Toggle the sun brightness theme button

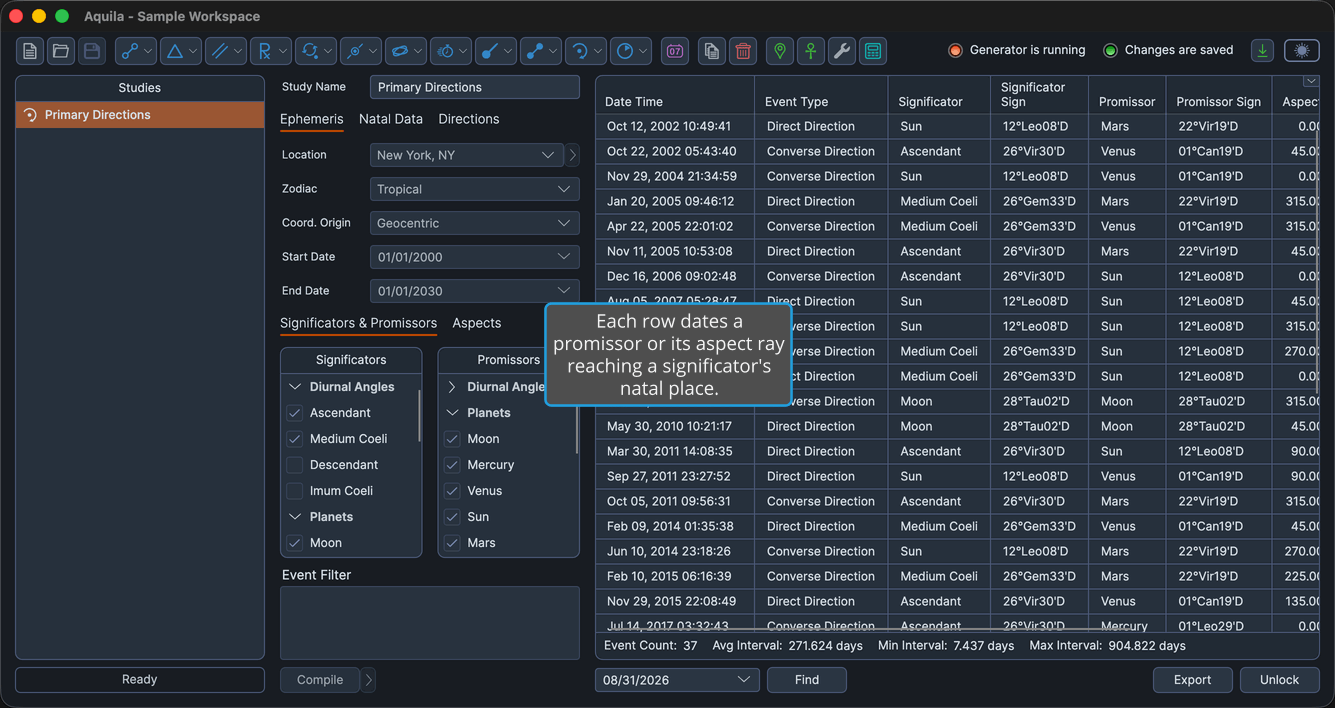coord(1301,50)
